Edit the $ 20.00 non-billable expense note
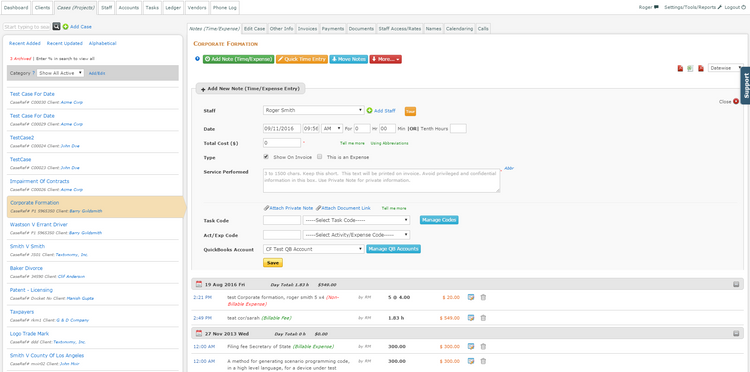 (x=471, y=297)
